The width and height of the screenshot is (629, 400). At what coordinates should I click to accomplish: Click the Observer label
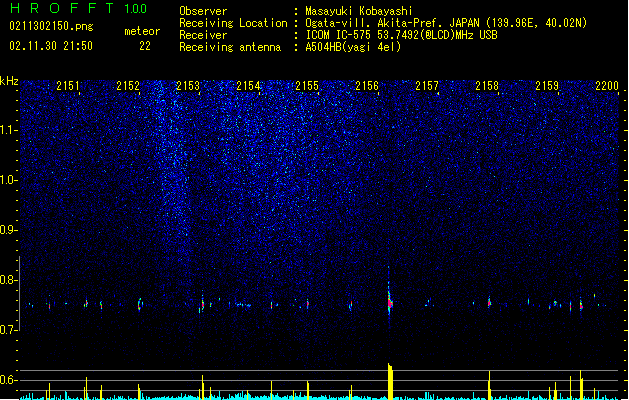[203, 11]
